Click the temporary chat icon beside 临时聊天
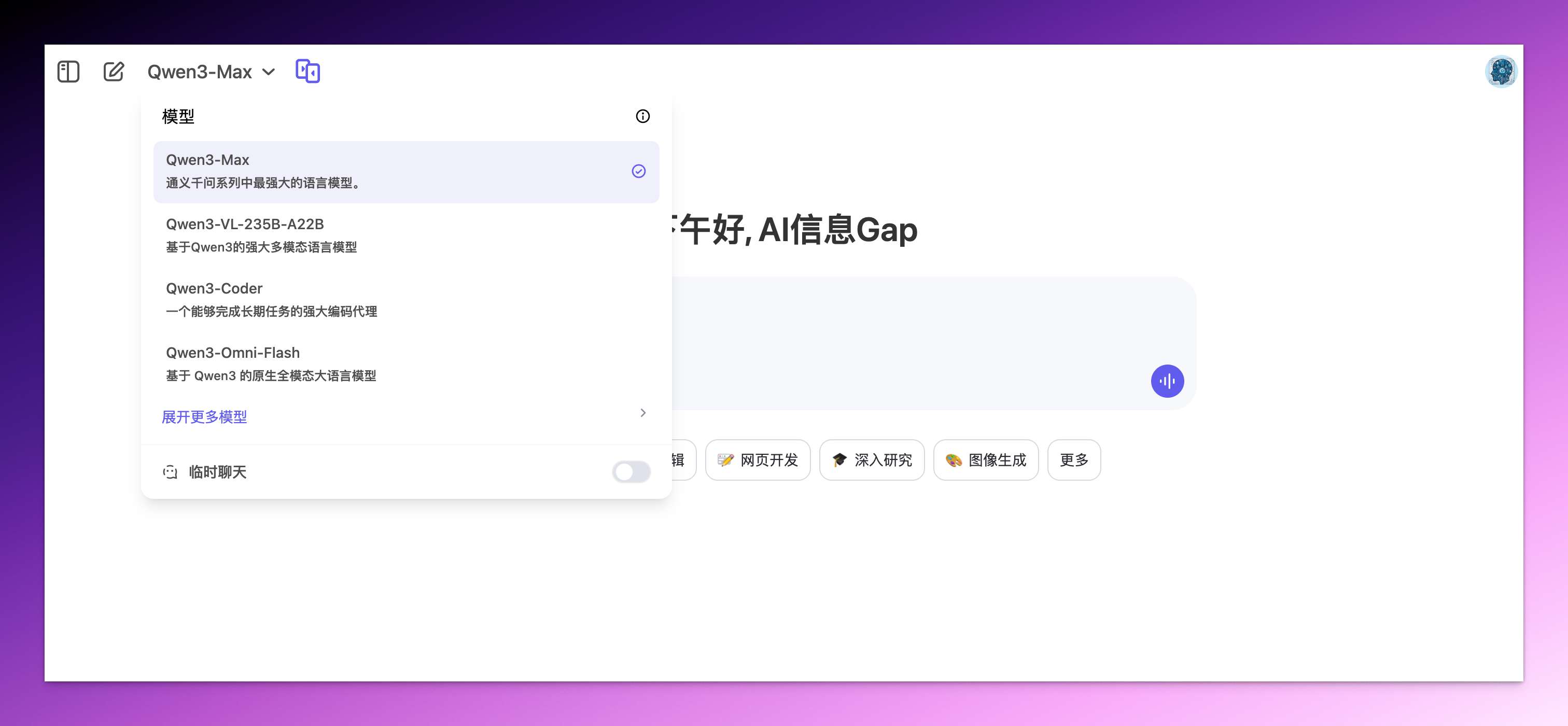This screenshot has height=726, width=1568. (170, 471)
